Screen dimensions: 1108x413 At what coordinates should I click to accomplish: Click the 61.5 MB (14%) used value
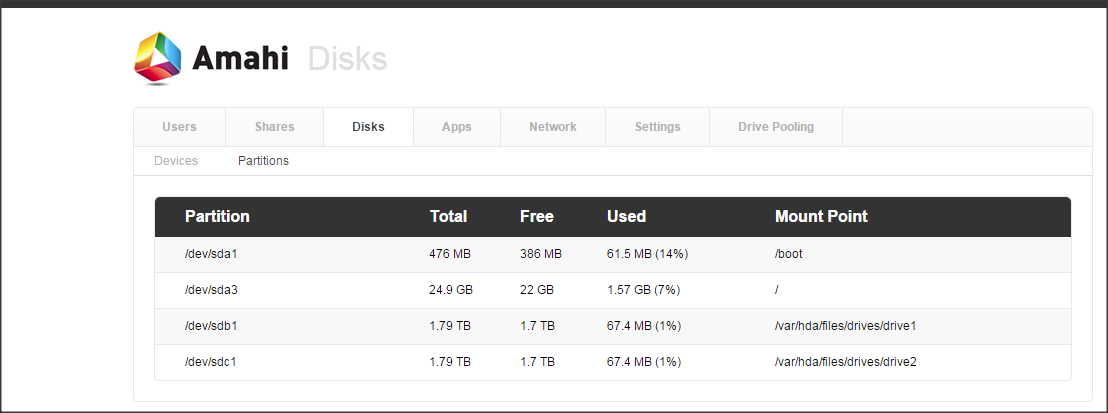tap(647, 254)
